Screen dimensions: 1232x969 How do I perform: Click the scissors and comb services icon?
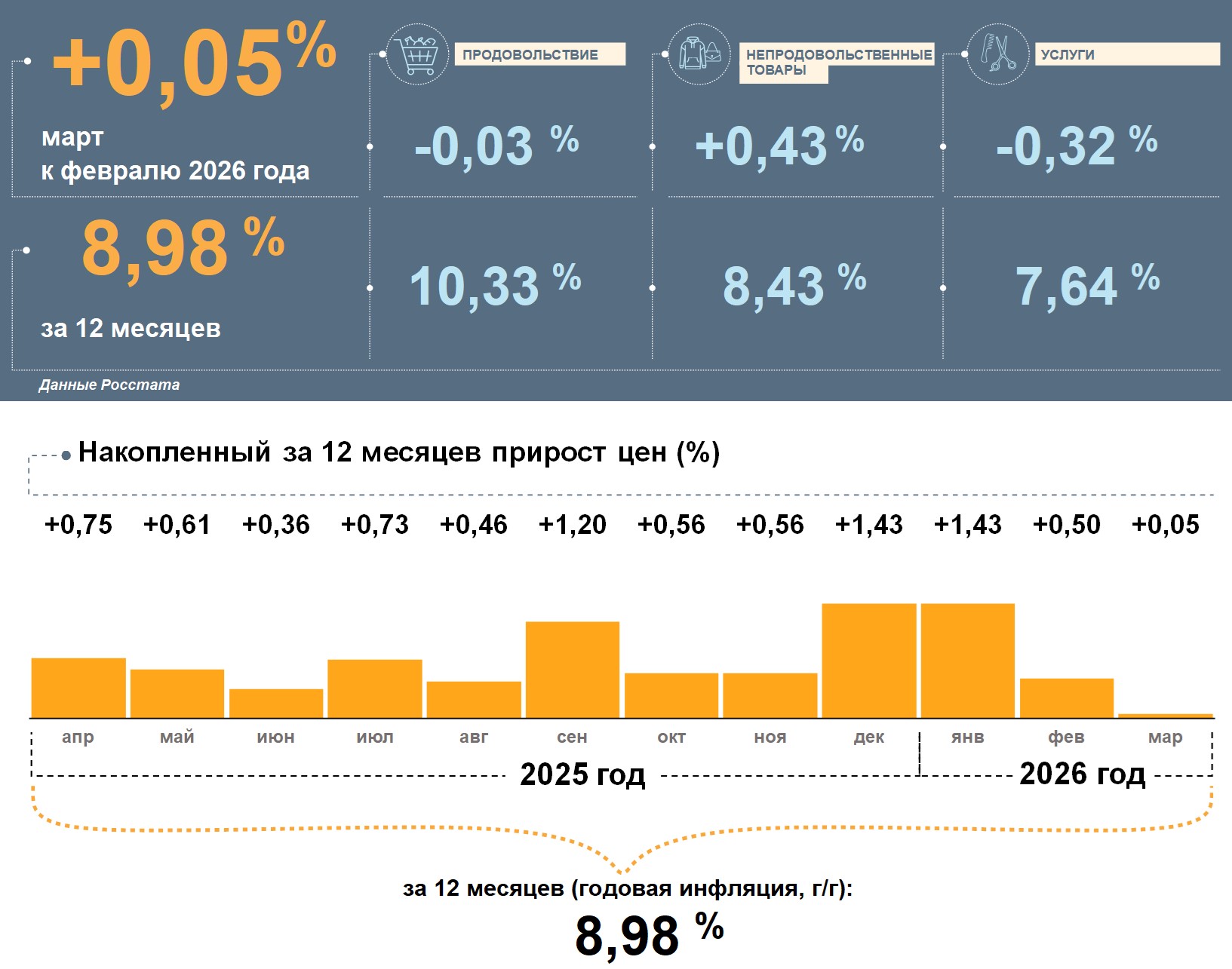pos(997,54)
